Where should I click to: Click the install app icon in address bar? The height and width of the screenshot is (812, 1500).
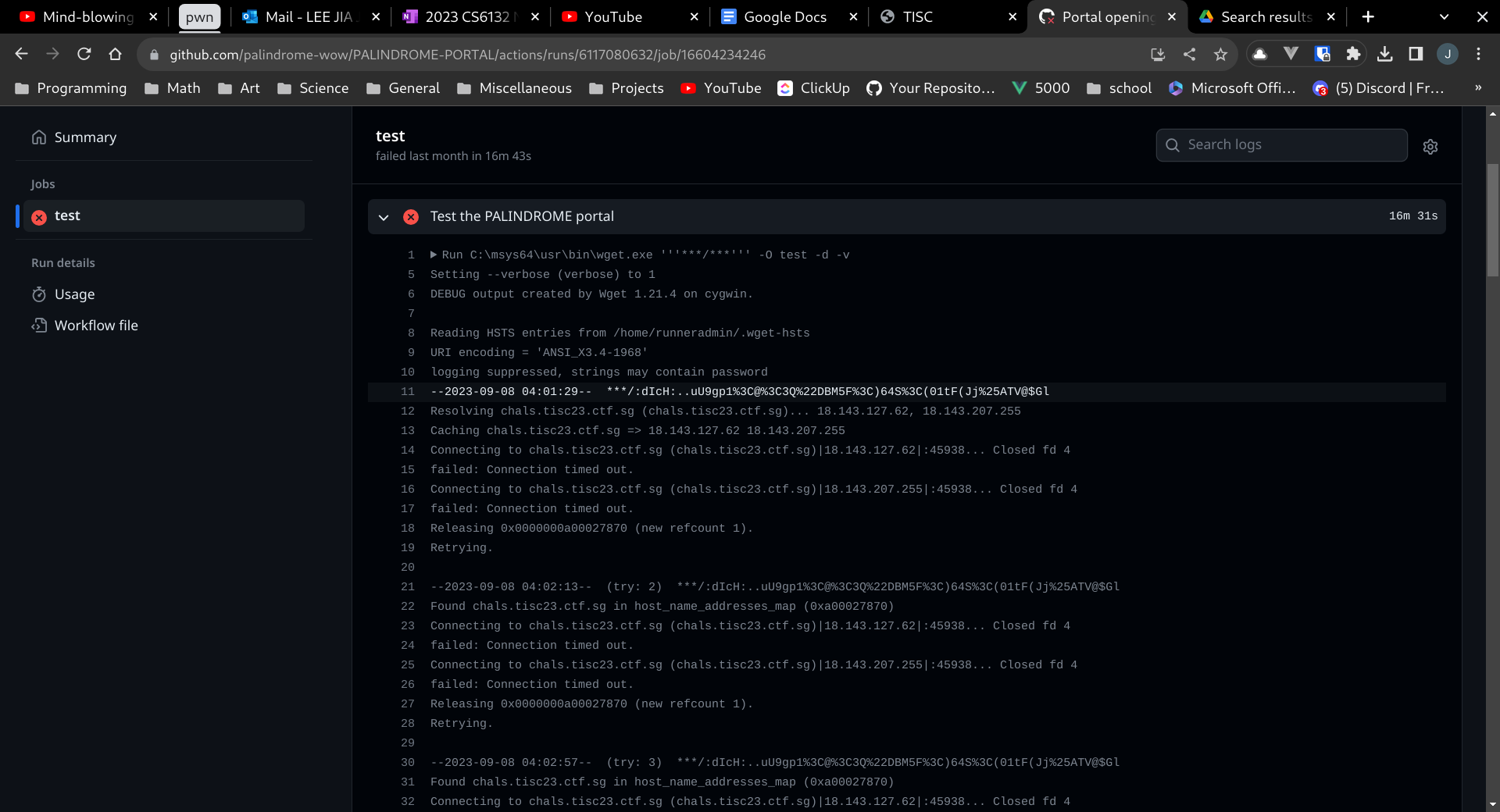point(1158,54)
